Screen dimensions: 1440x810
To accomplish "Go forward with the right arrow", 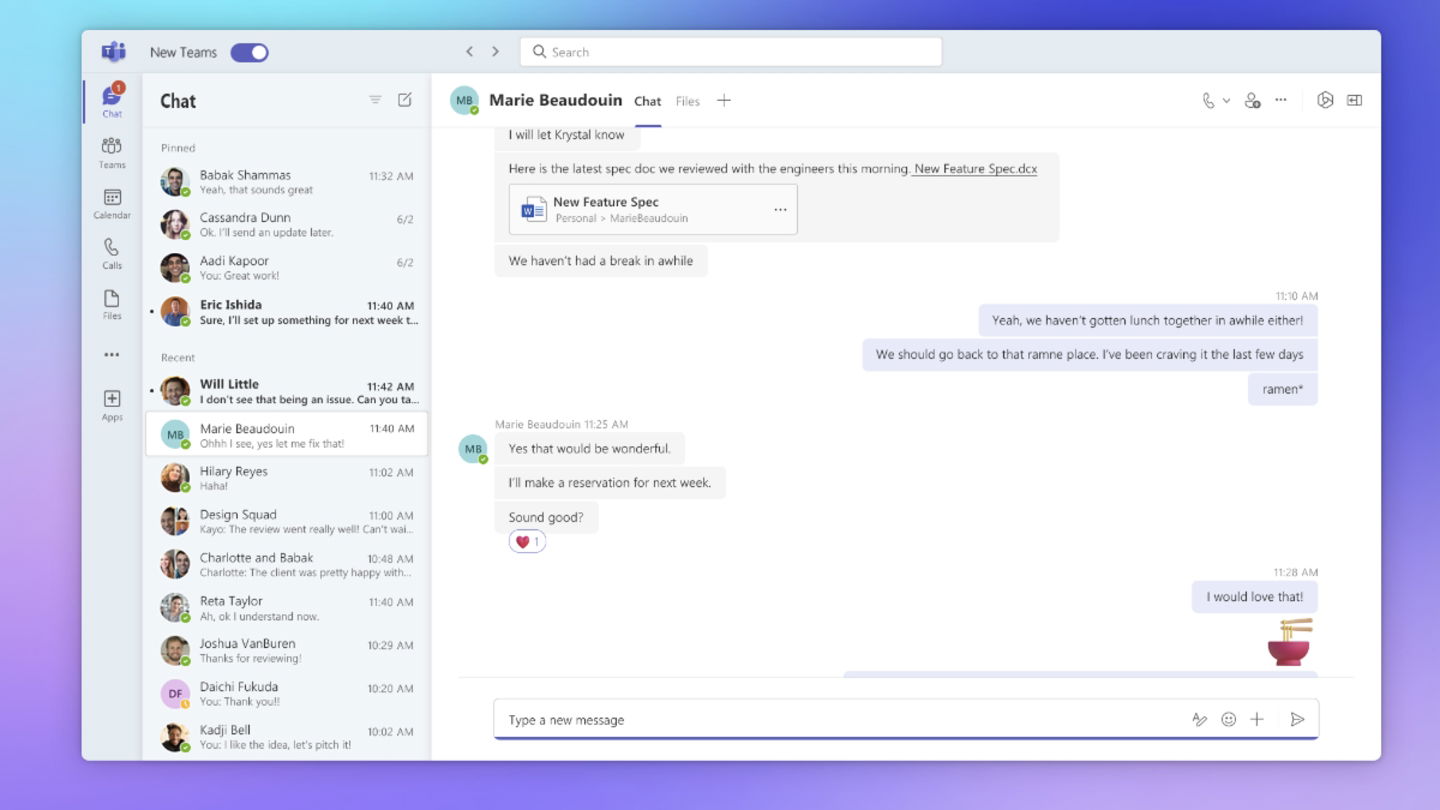I will [x=495, y=52].
